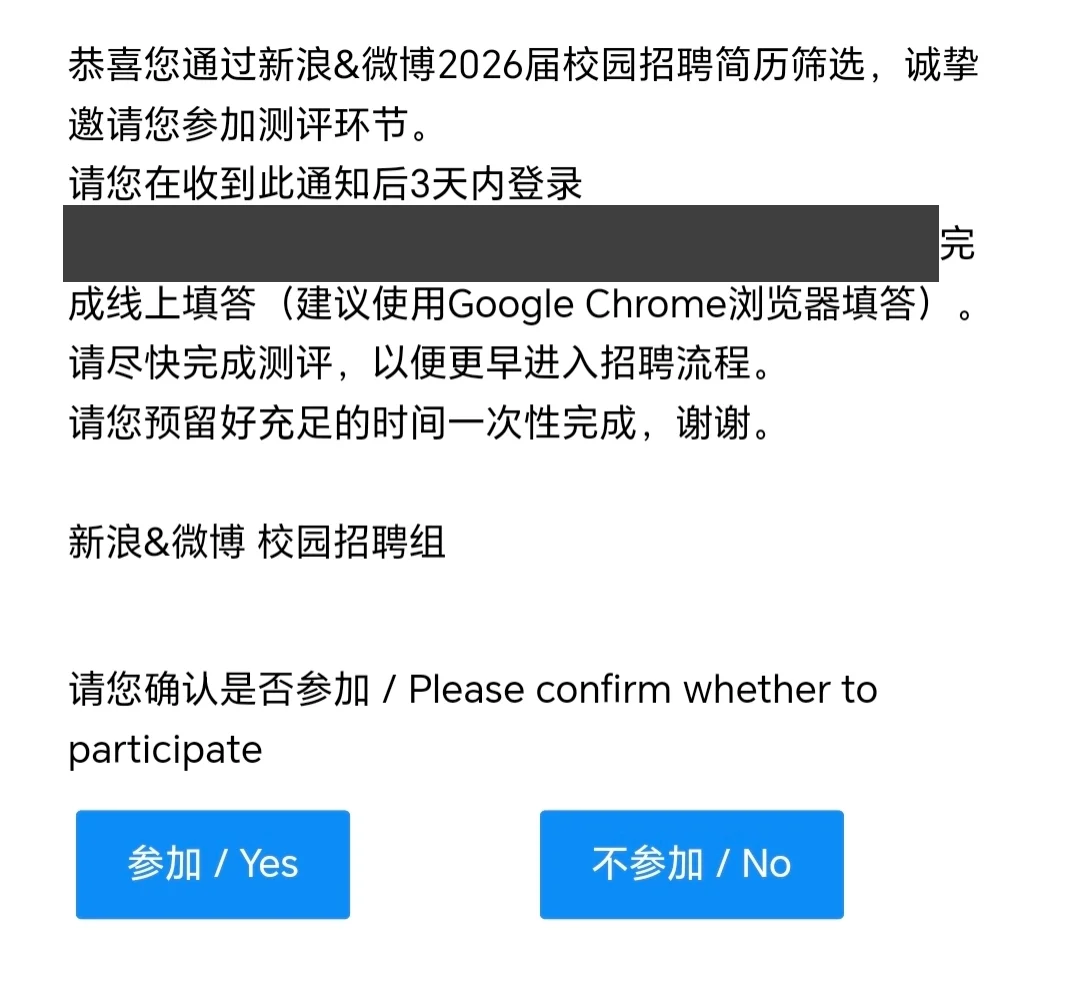Click the character 完 after the redacted bar
Screen dimensions: 1080x986
(x=957, y=245)
